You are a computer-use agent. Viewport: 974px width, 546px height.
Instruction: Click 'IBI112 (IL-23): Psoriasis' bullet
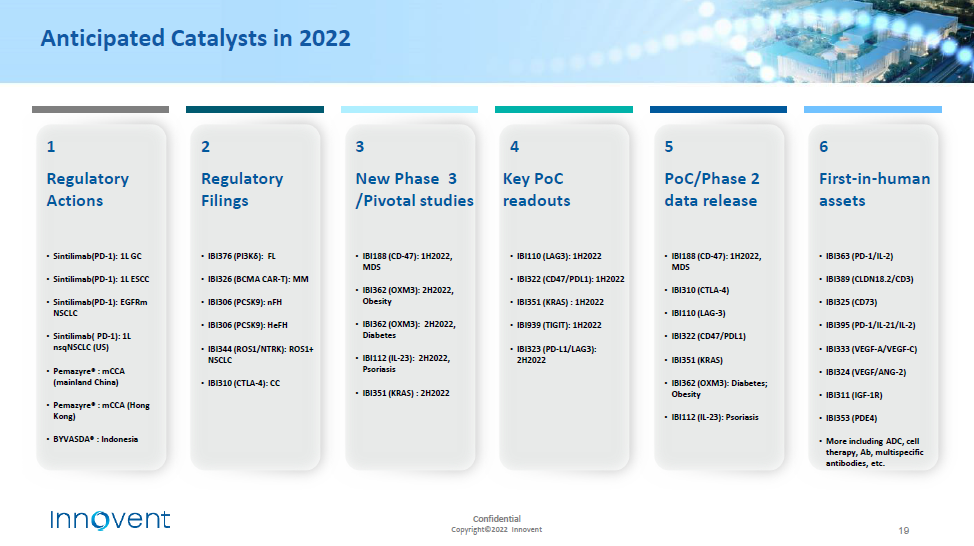pos(715,417)
